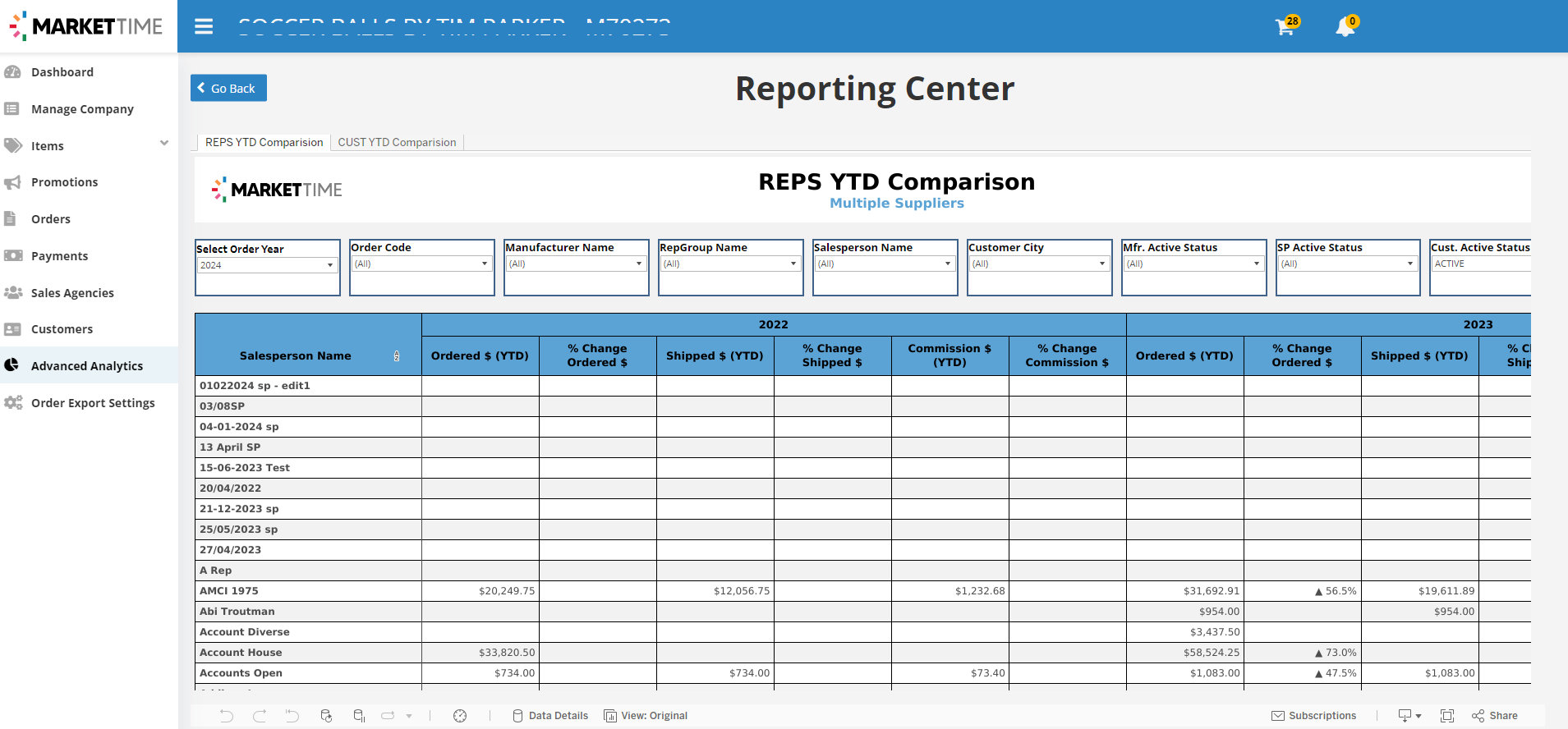1568x729 pixels.
Task: Click the Share button
Action: (x=1496, y=716)
